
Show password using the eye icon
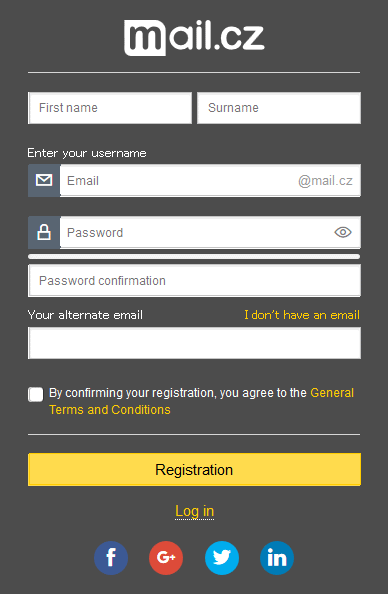point(343,232)
